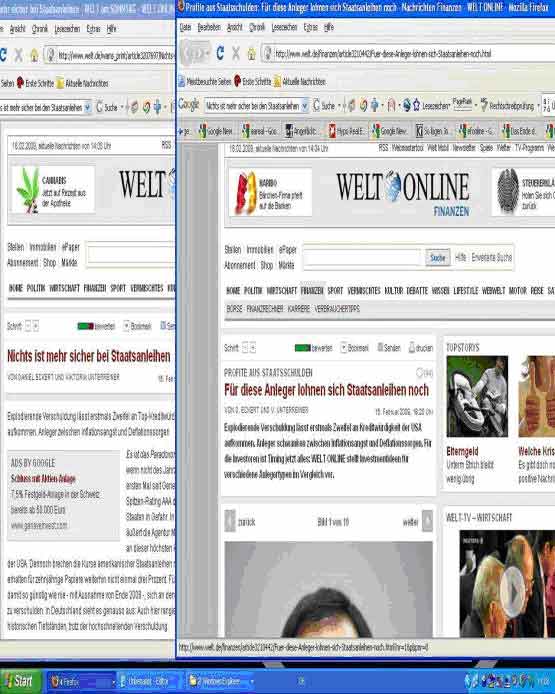Click the bewerten rating bar in left window
Viewport: 555px width, 694px height.
pyautogui.click(x=85, y=326)
